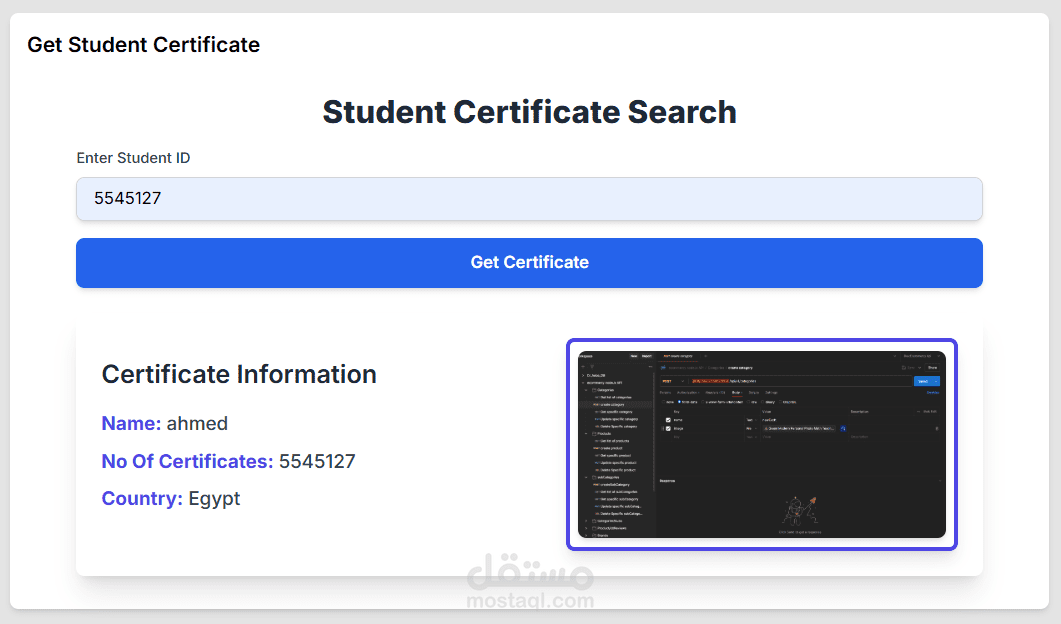The image size is (1061, 624).
Task: Toggle the name row checkbox
Action: pyautogui.click(x=668, y=419)
